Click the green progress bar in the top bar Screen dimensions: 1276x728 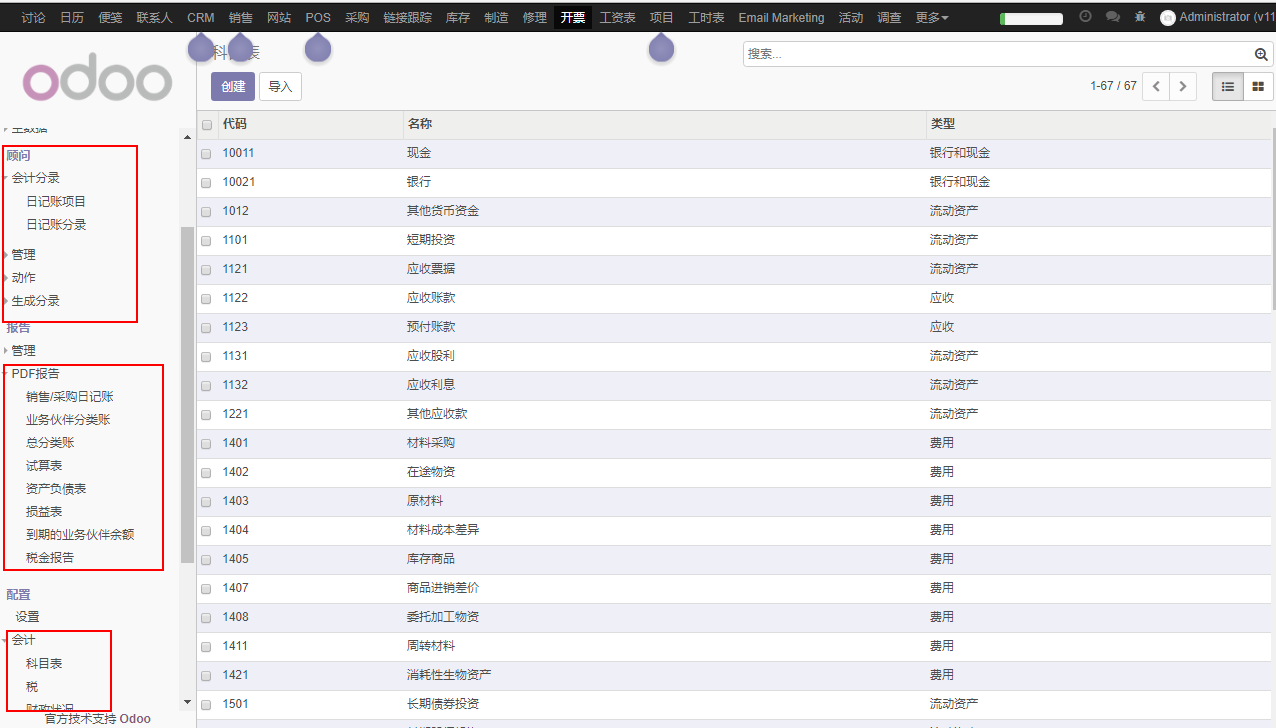pos(1031,18)
